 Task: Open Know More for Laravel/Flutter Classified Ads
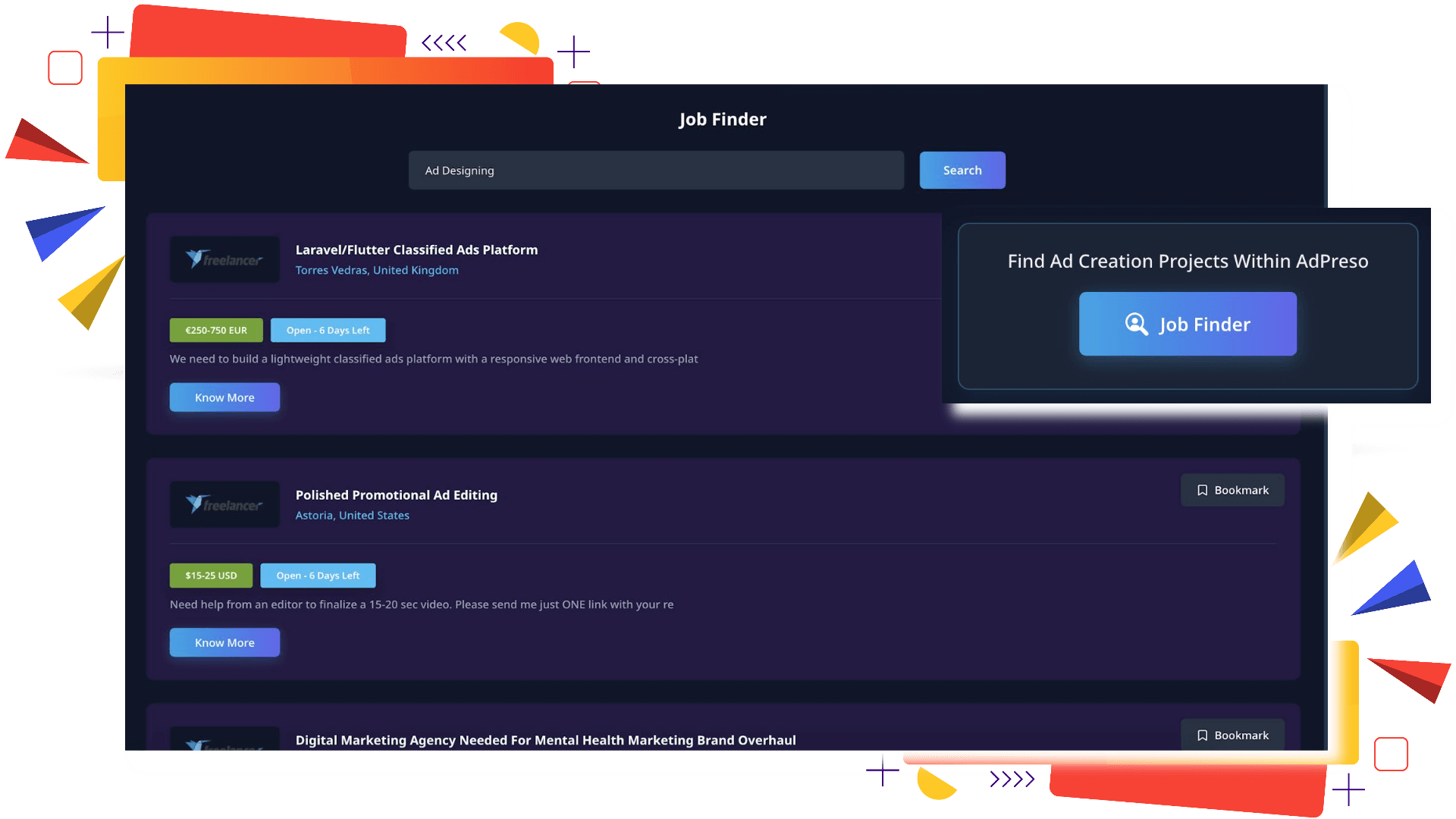pos(224,397)
